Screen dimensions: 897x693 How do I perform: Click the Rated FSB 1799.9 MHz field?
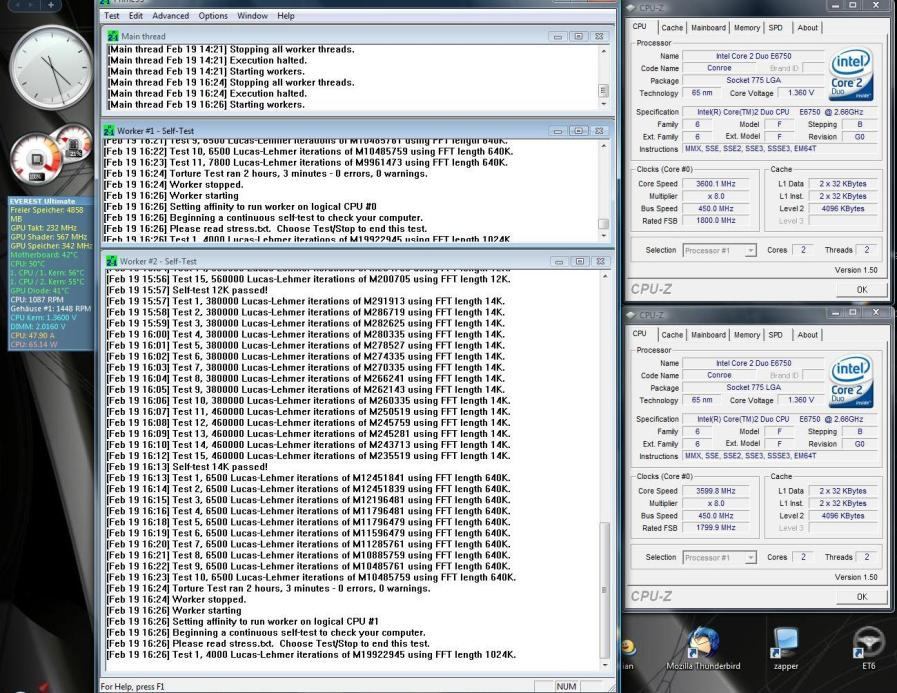(716, 528)
